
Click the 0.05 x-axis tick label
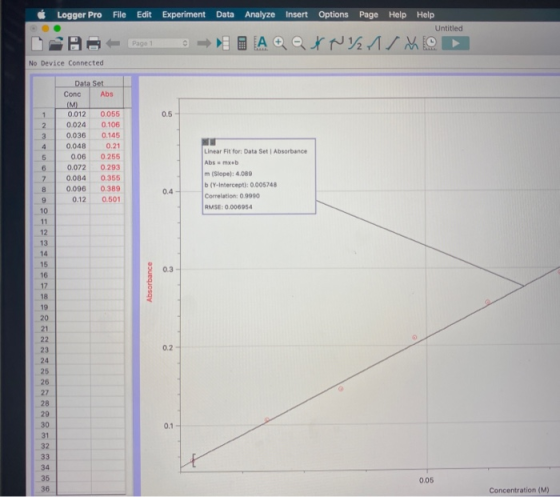(x=426, y=480)
